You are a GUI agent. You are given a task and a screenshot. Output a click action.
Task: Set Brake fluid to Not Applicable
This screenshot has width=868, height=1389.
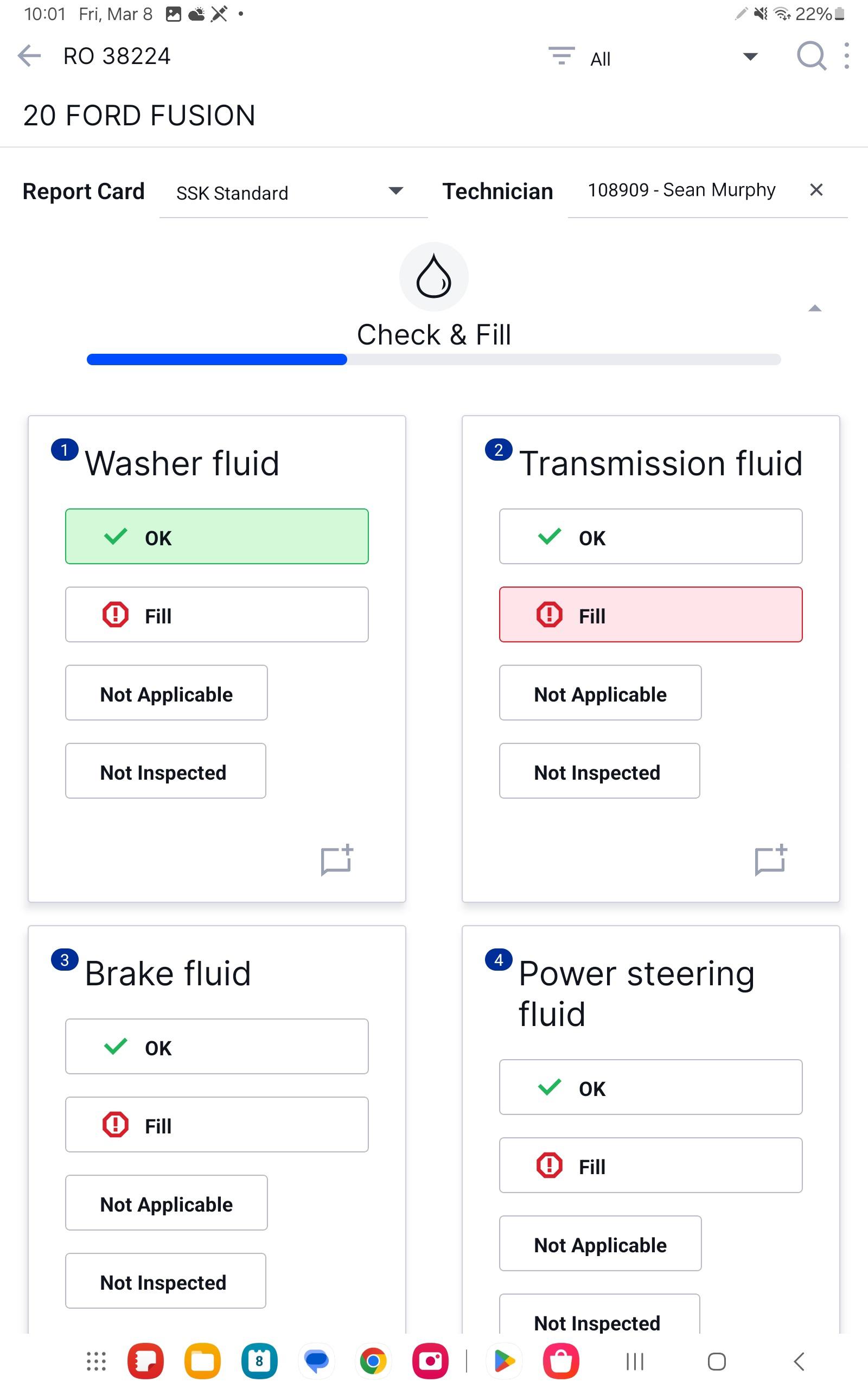coord(167,1202)
